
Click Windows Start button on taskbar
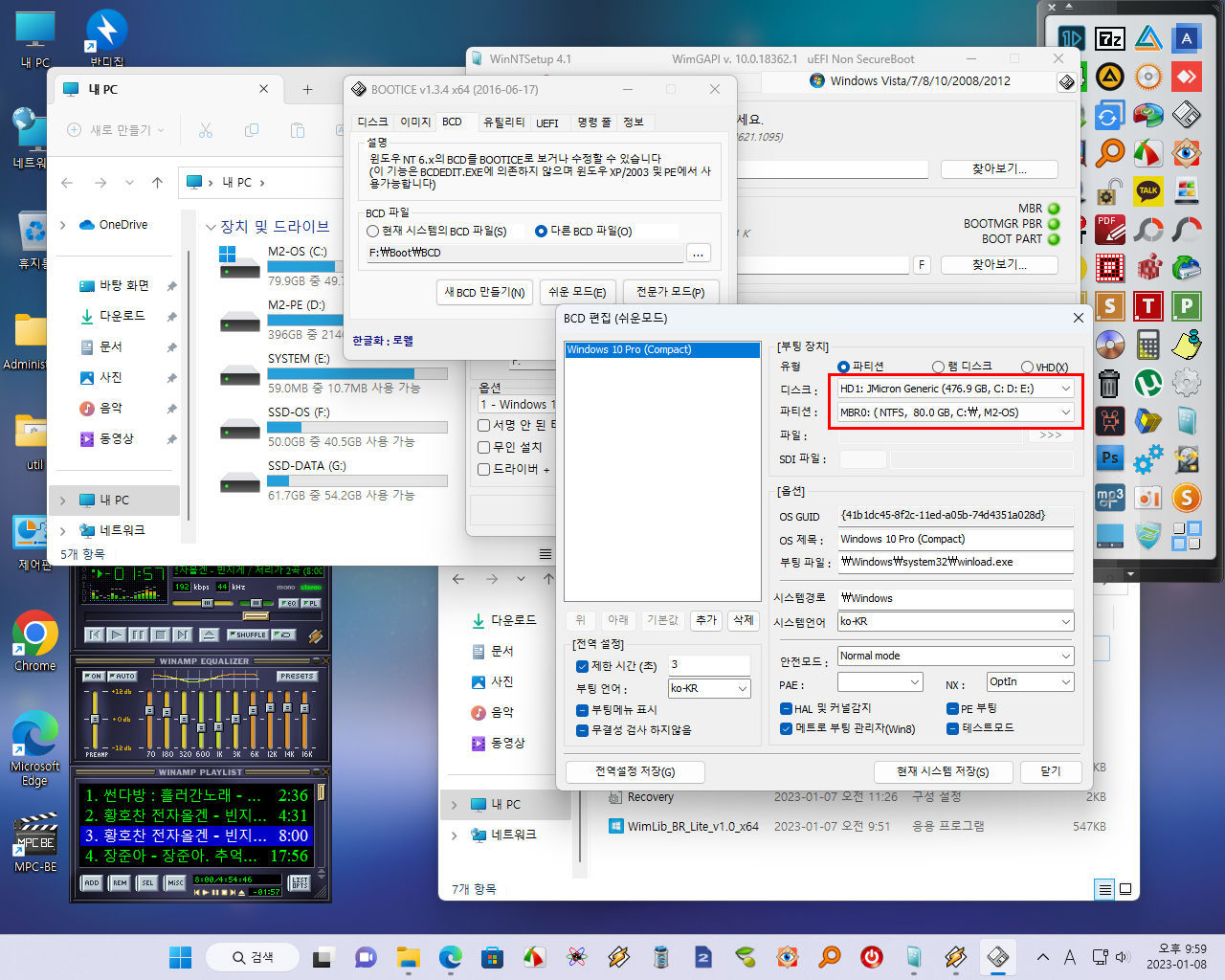click(x=180, y=956)
